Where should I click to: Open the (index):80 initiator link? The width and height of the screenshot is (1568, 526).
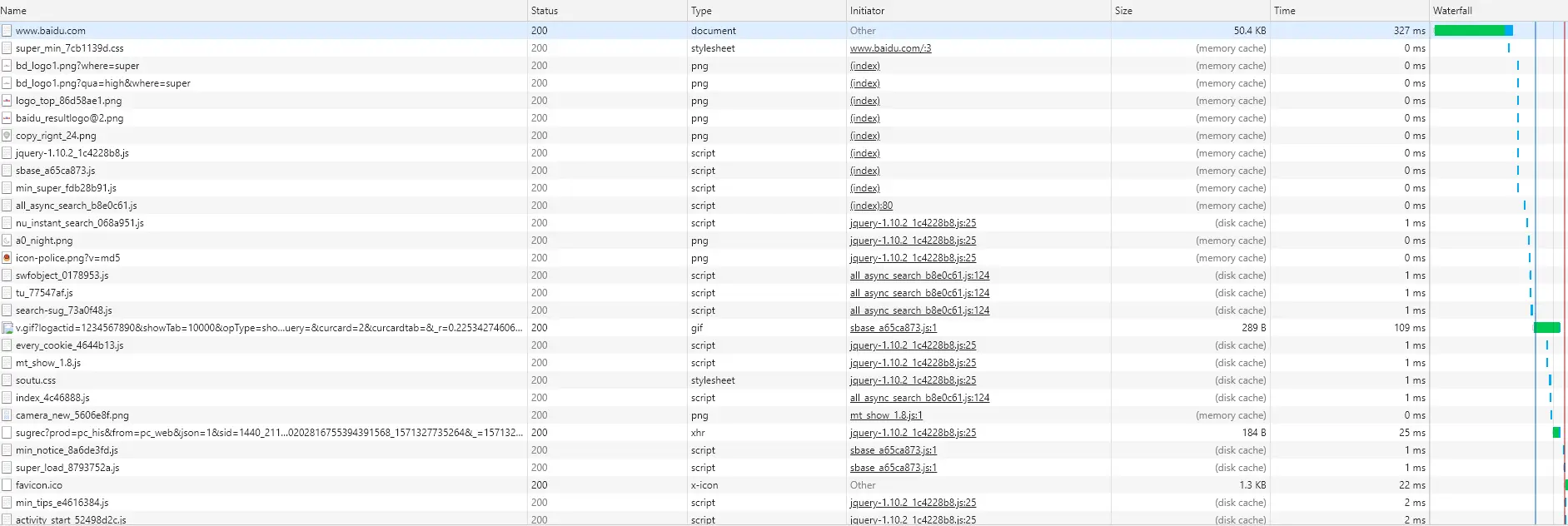tap(871, 206)
